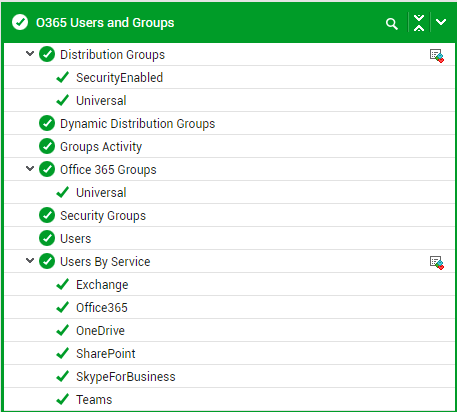
Task: Select Universal under Office 365 Groups
Action: 101,193
